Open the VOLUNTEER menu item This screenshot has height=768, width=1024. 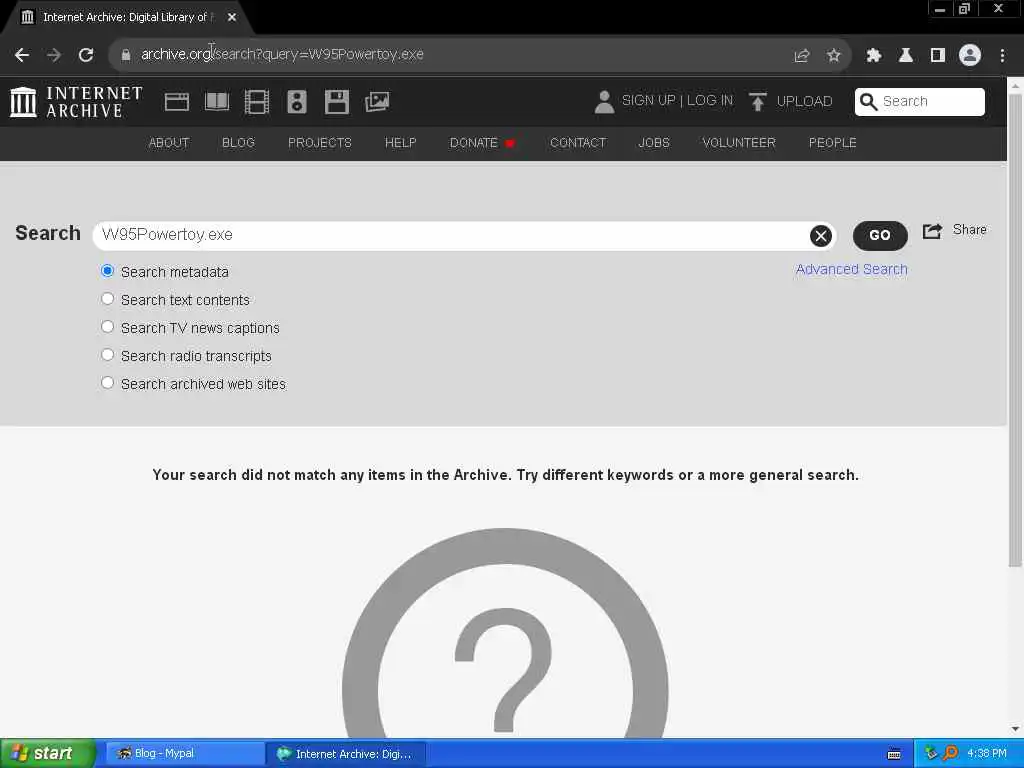(x=739, y=143)
